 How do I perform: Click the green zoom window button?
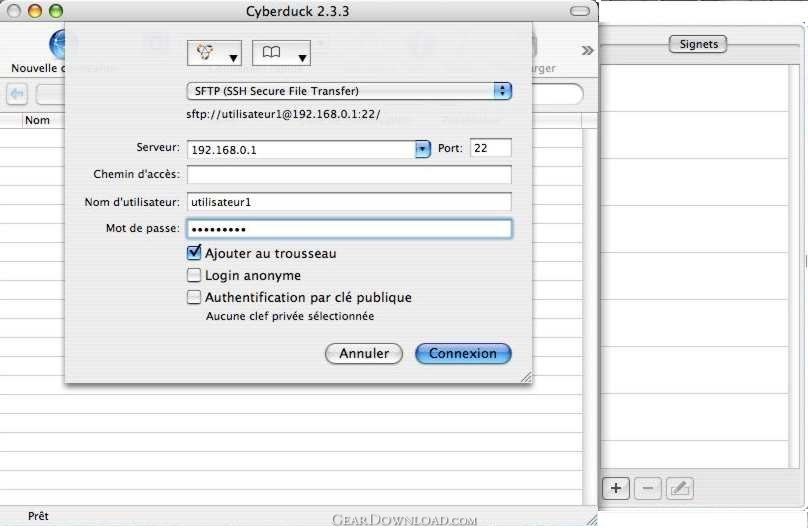tap(56, 11)
